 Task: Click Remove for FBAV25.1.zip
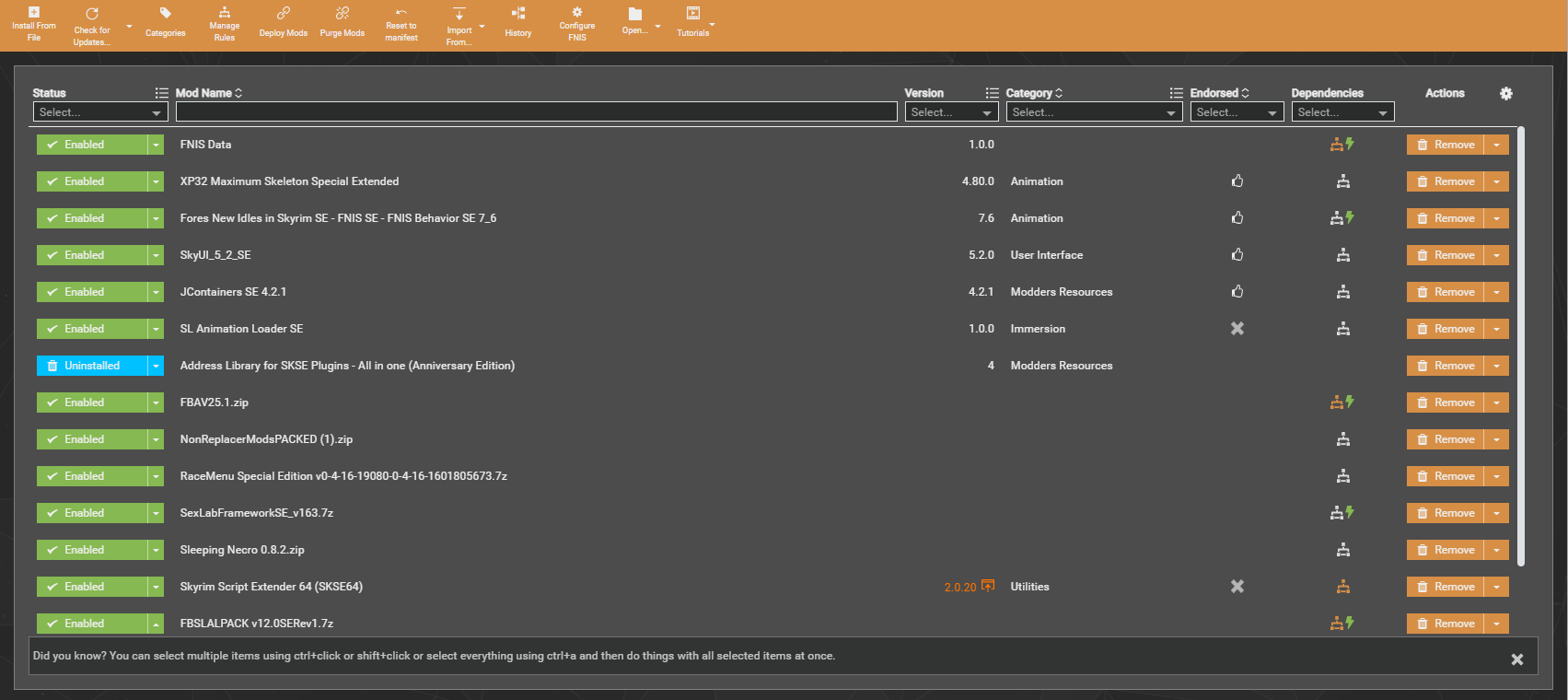1446,402
